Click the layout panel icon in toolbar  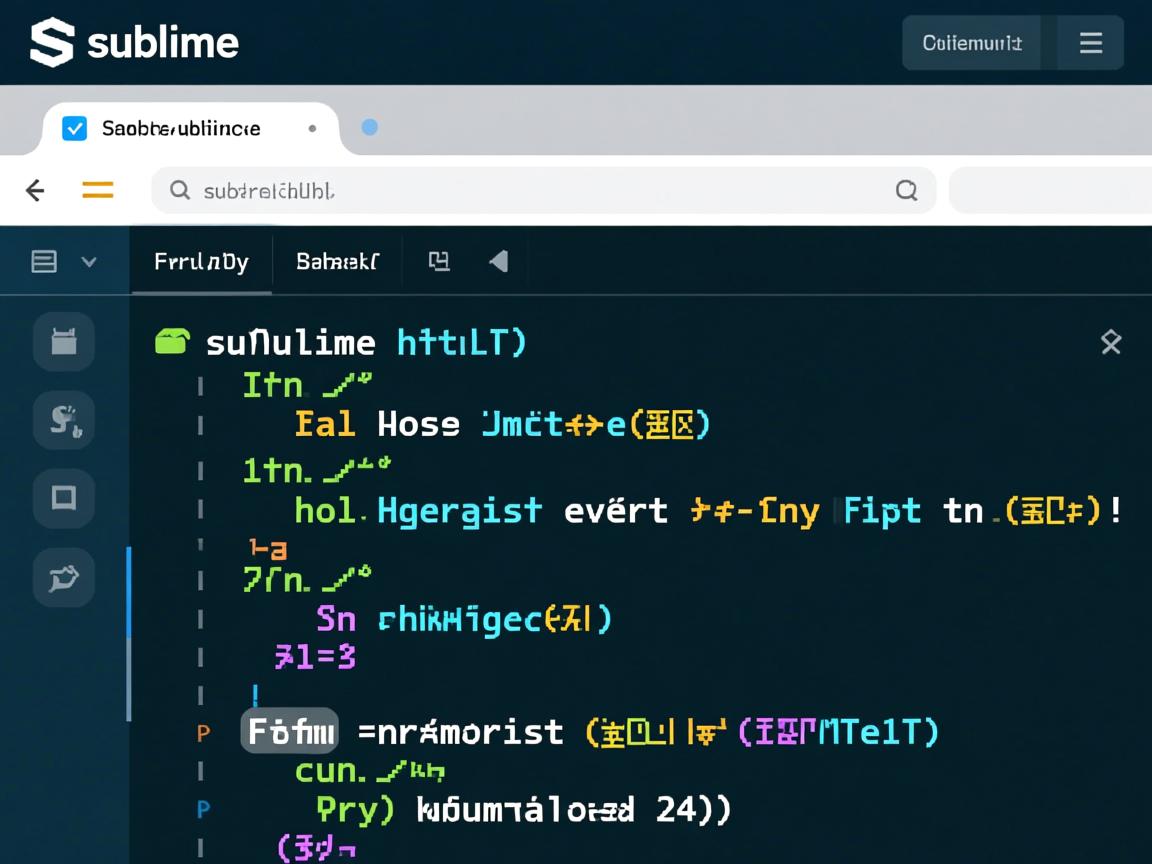44,262
